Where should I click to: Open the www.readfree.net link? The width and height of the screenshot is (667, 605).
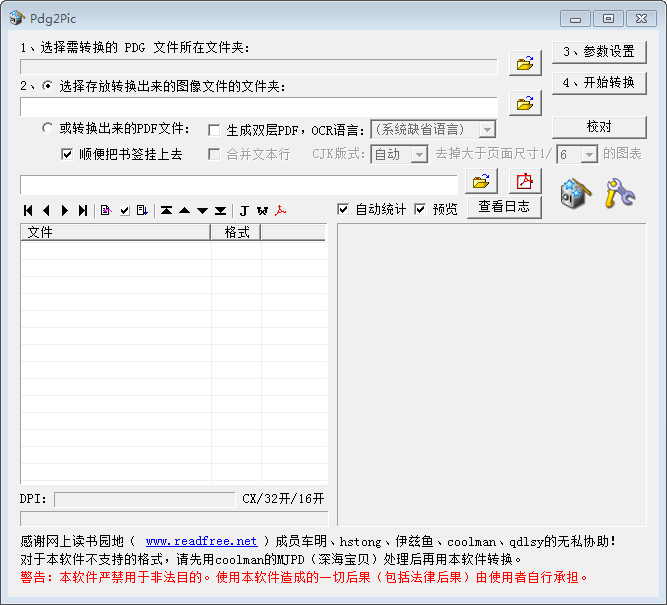click(201, 541)
